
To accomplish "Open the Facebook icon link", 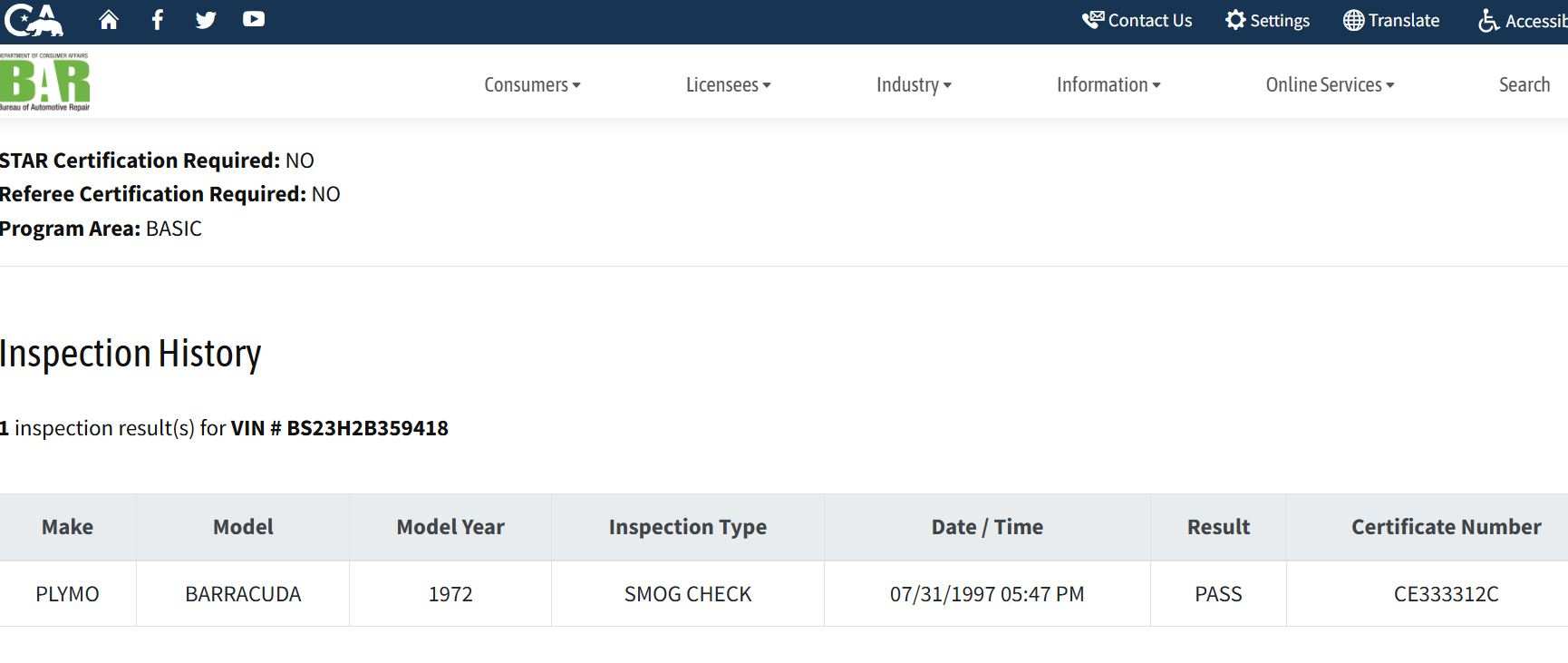I will [158, 19].
